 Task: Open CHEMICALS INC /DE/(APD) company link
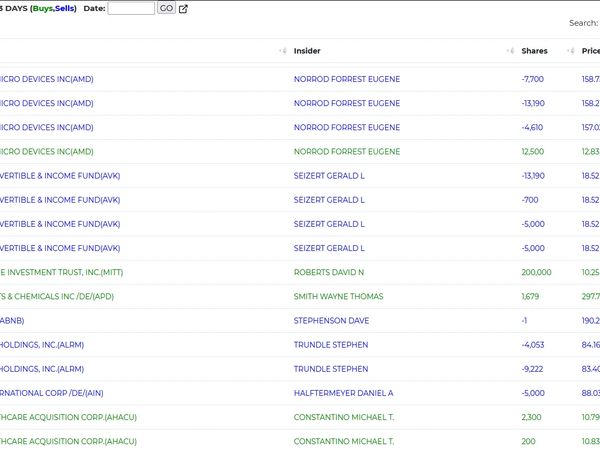tap(57, 296)
